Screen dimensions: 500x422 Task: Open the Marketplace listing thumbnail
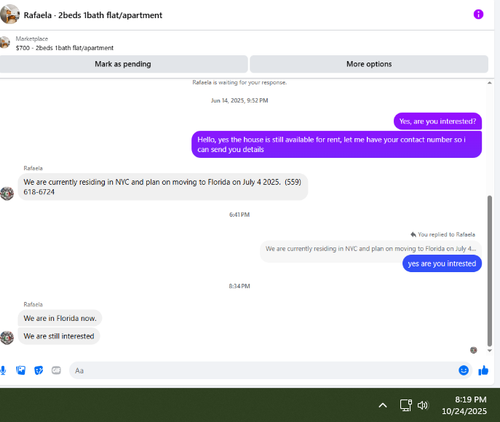pyautogui.click(x=5, y=42)
